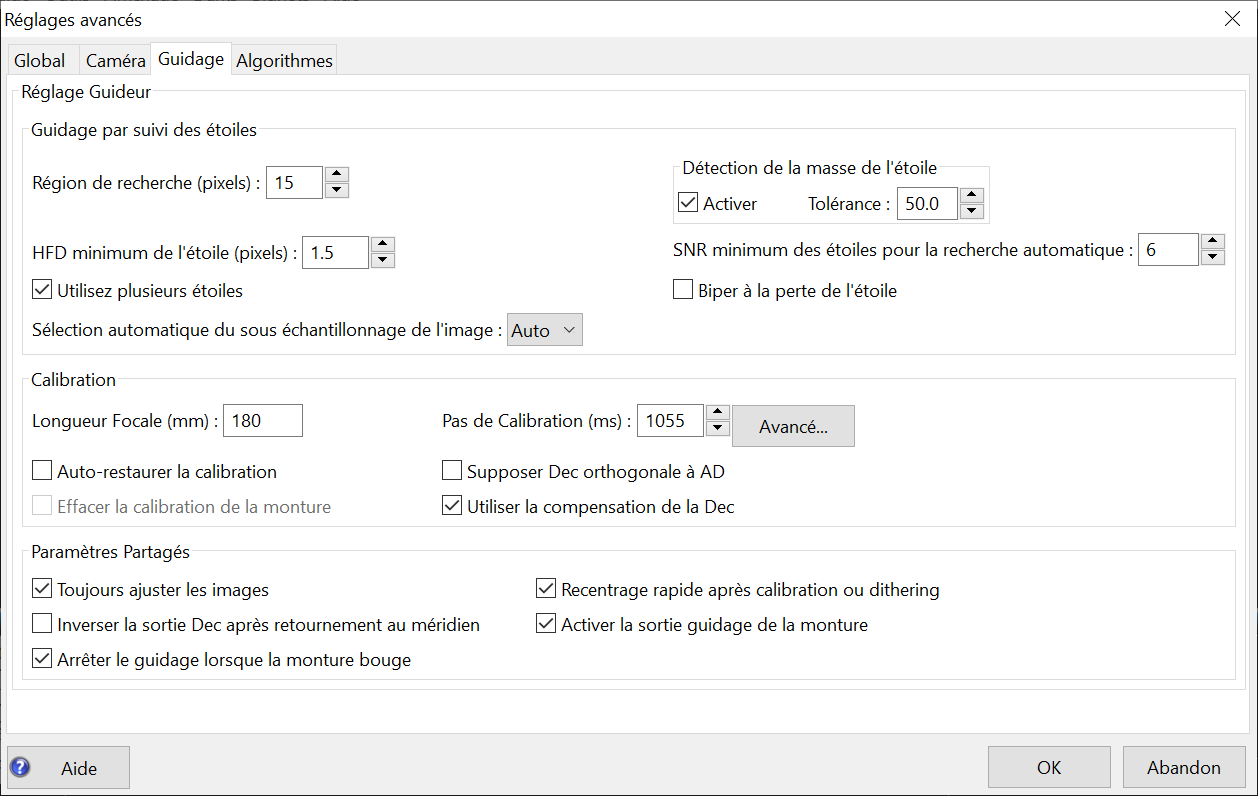Viewport: 1258px width, 796px height.
Task: Select the Global tab
Action: (x=40, y=60)
